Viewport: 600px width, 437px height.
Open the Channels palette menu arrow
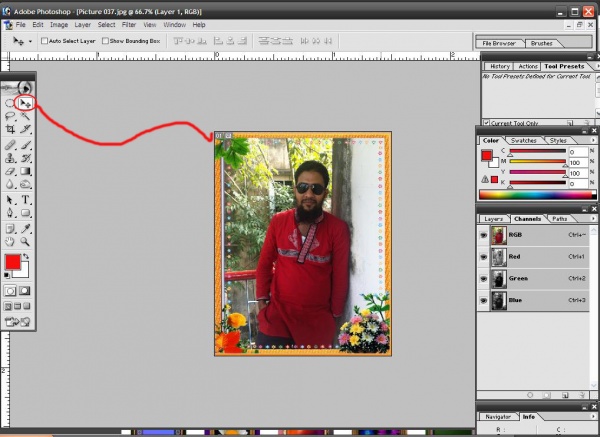click(593, 218)
